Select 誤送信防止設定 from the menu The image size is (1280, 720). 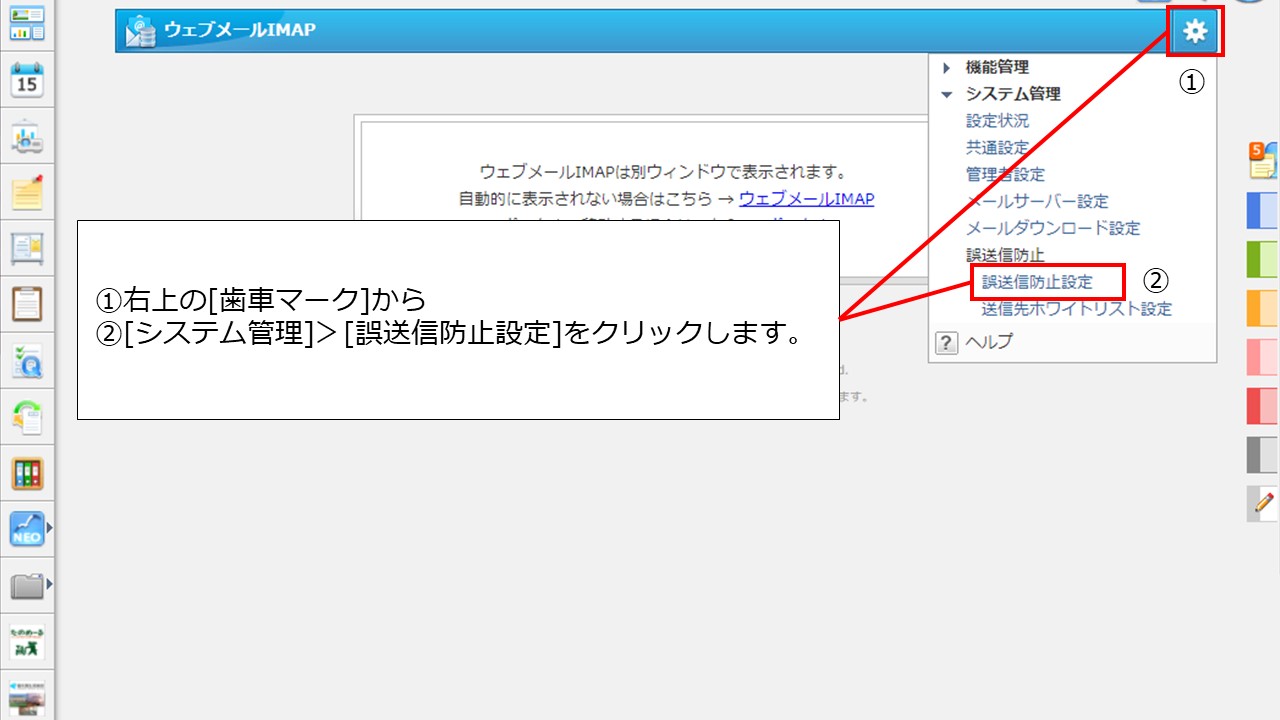pos(1037,282)
